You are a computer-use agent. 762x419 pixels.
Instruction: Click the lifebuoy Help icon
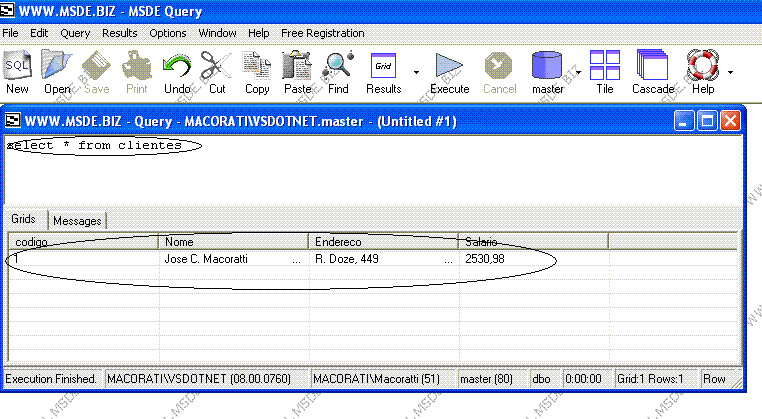coord(703,72)
